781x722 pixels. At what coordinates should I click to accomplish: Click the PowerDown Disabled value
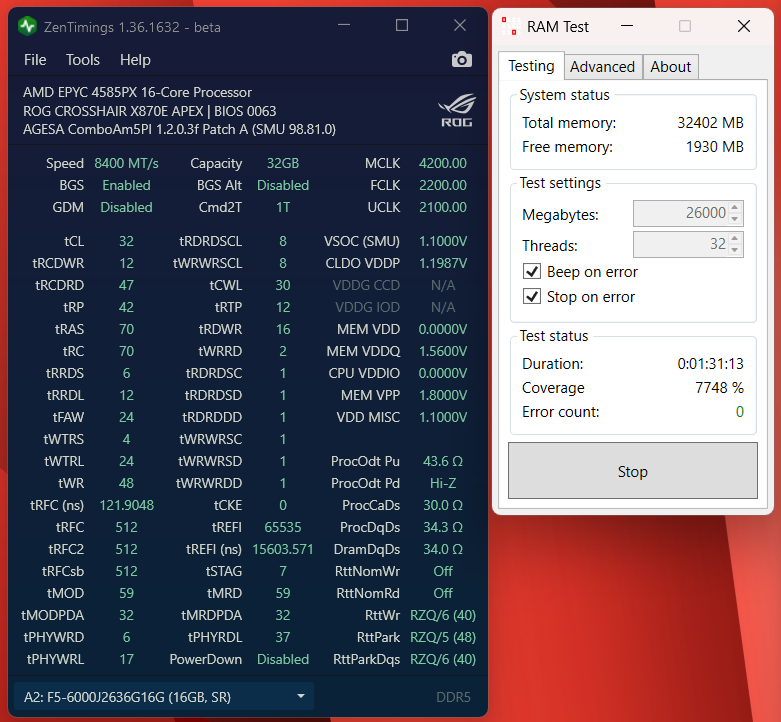tap(283, 659)
